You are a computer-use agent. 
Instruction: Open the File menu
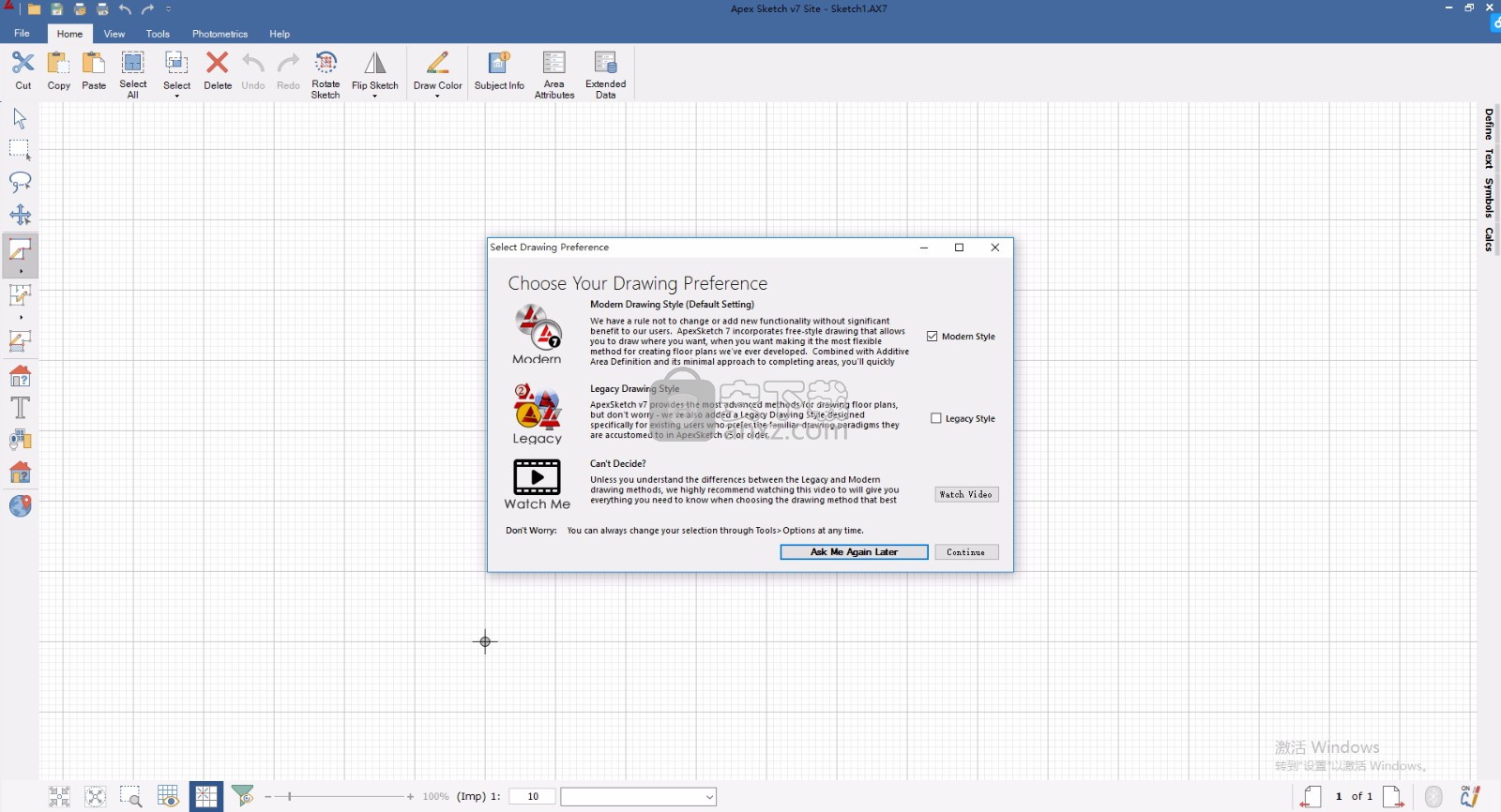click(22, 33)
